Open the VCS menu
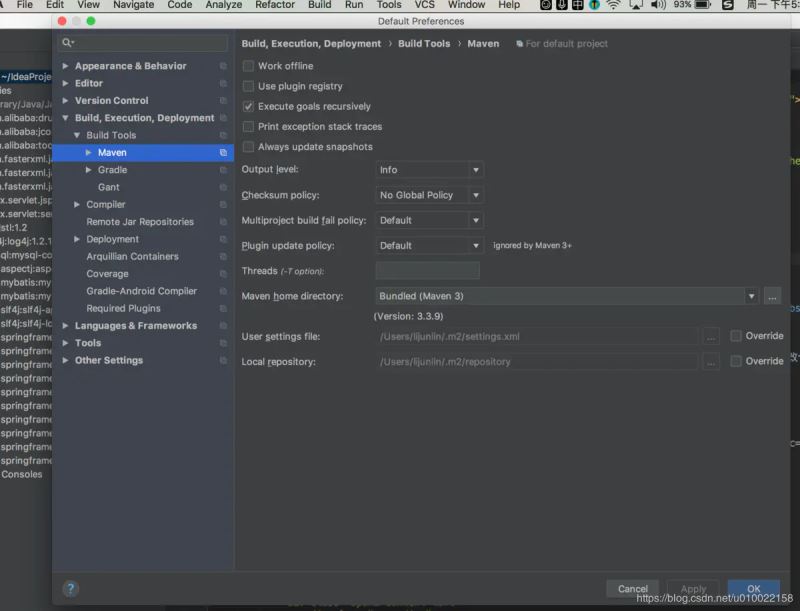This screenshot has height=611, width=800. [x=425, y=5]
